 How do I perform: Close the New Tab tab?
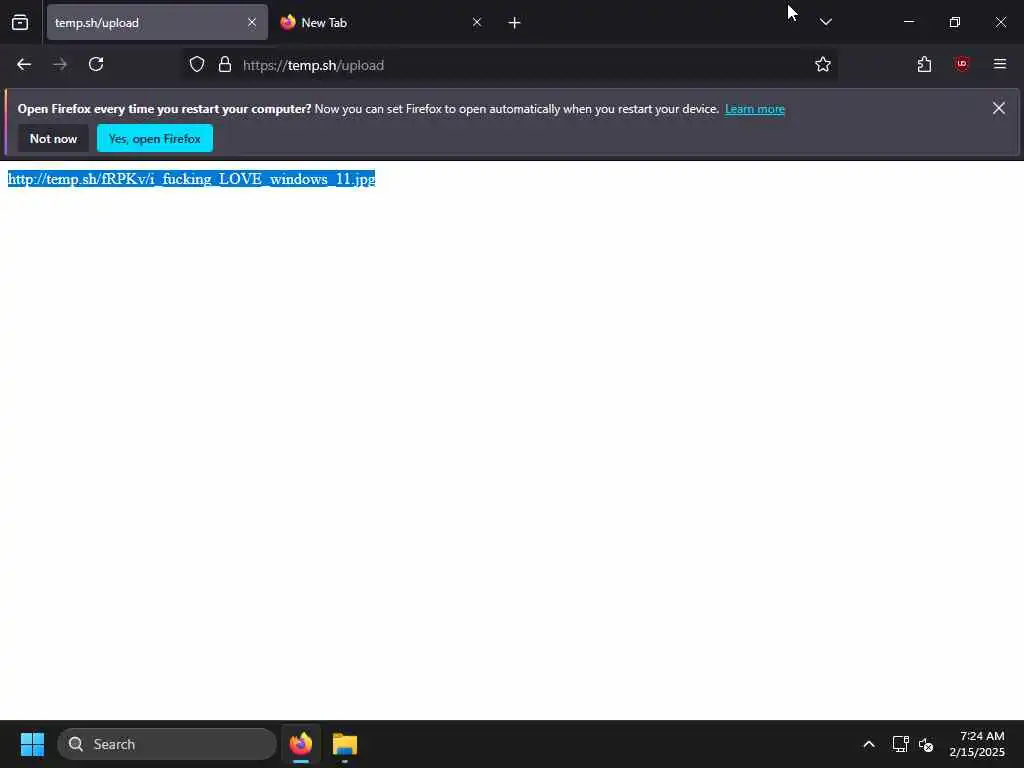coord(477,23)
